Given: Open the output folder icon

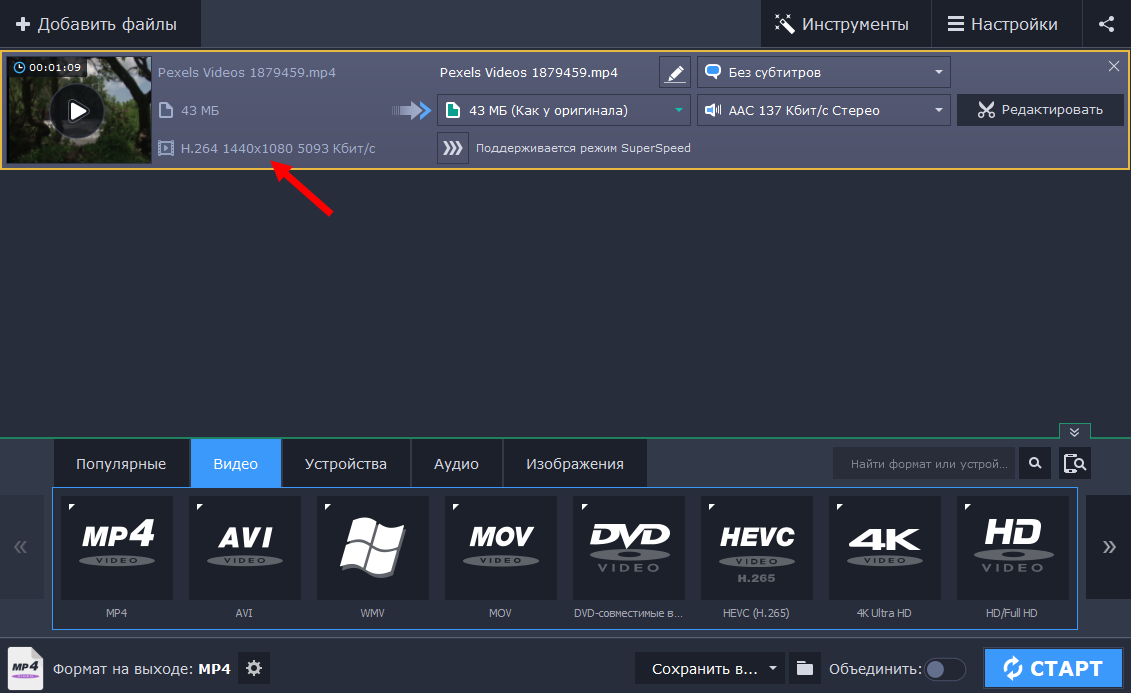Looking at the screenshot, I should click(x=804, y=668).
